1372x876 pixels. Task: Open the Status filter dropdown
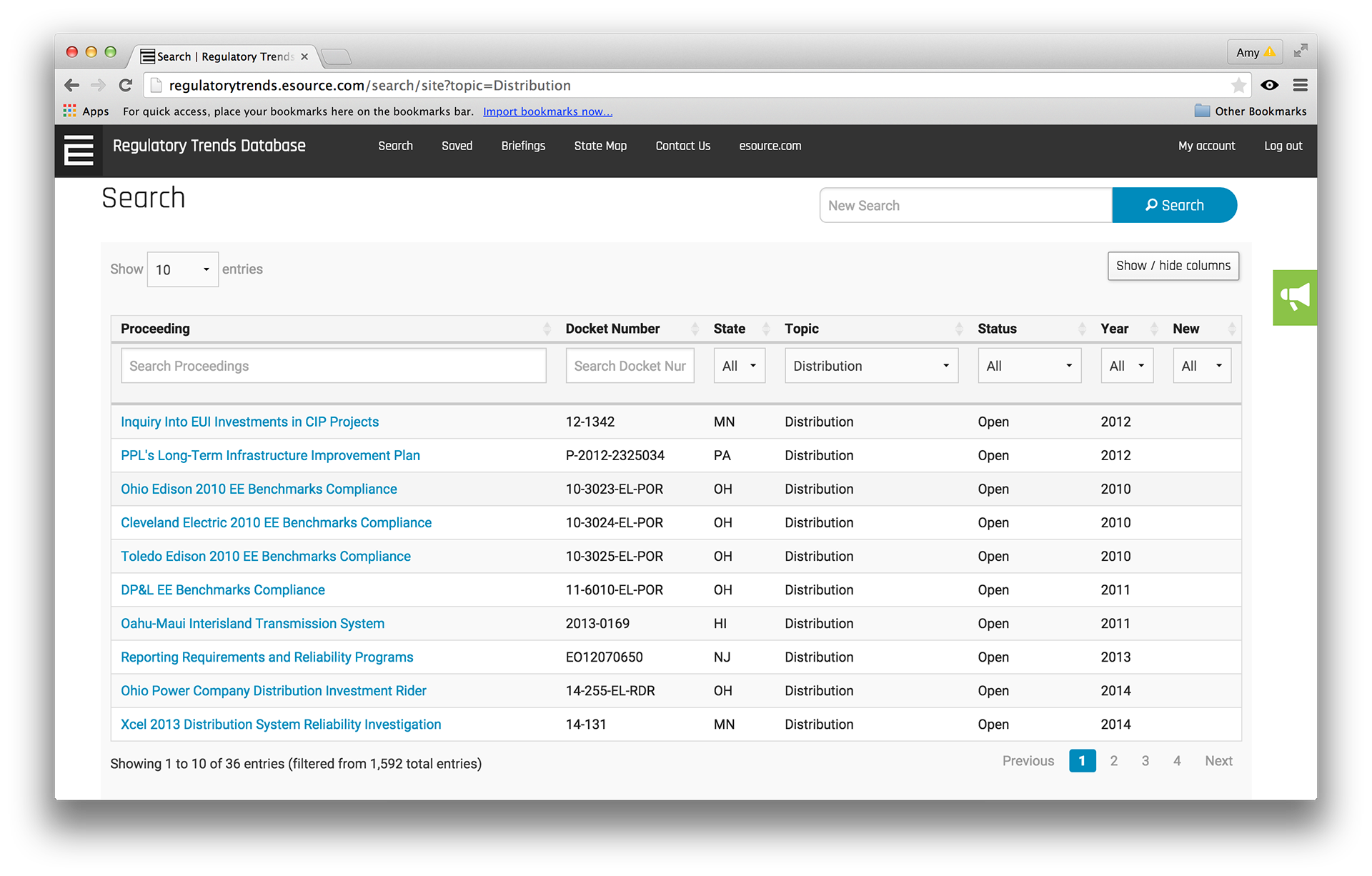coord(1028,366)
